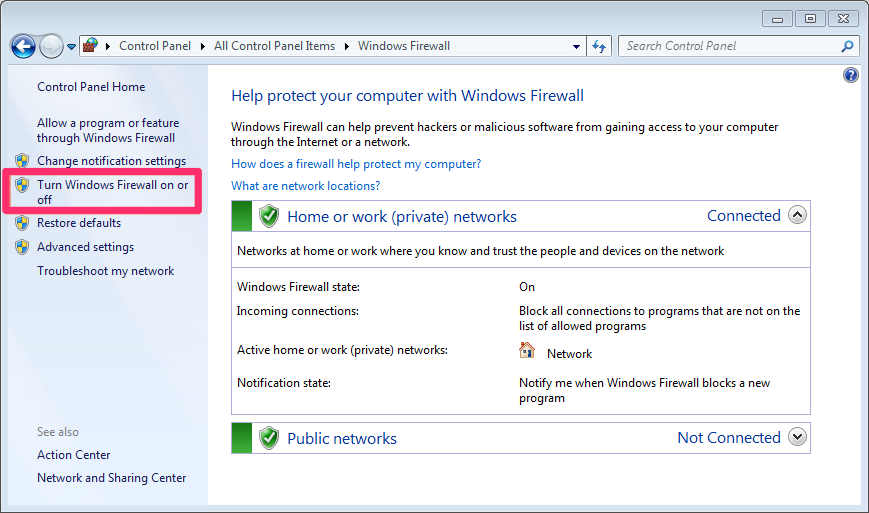This screenshot has width=869, height=513.
Task: Open Help via the blue question mark
Action: (x=850, y=75)
